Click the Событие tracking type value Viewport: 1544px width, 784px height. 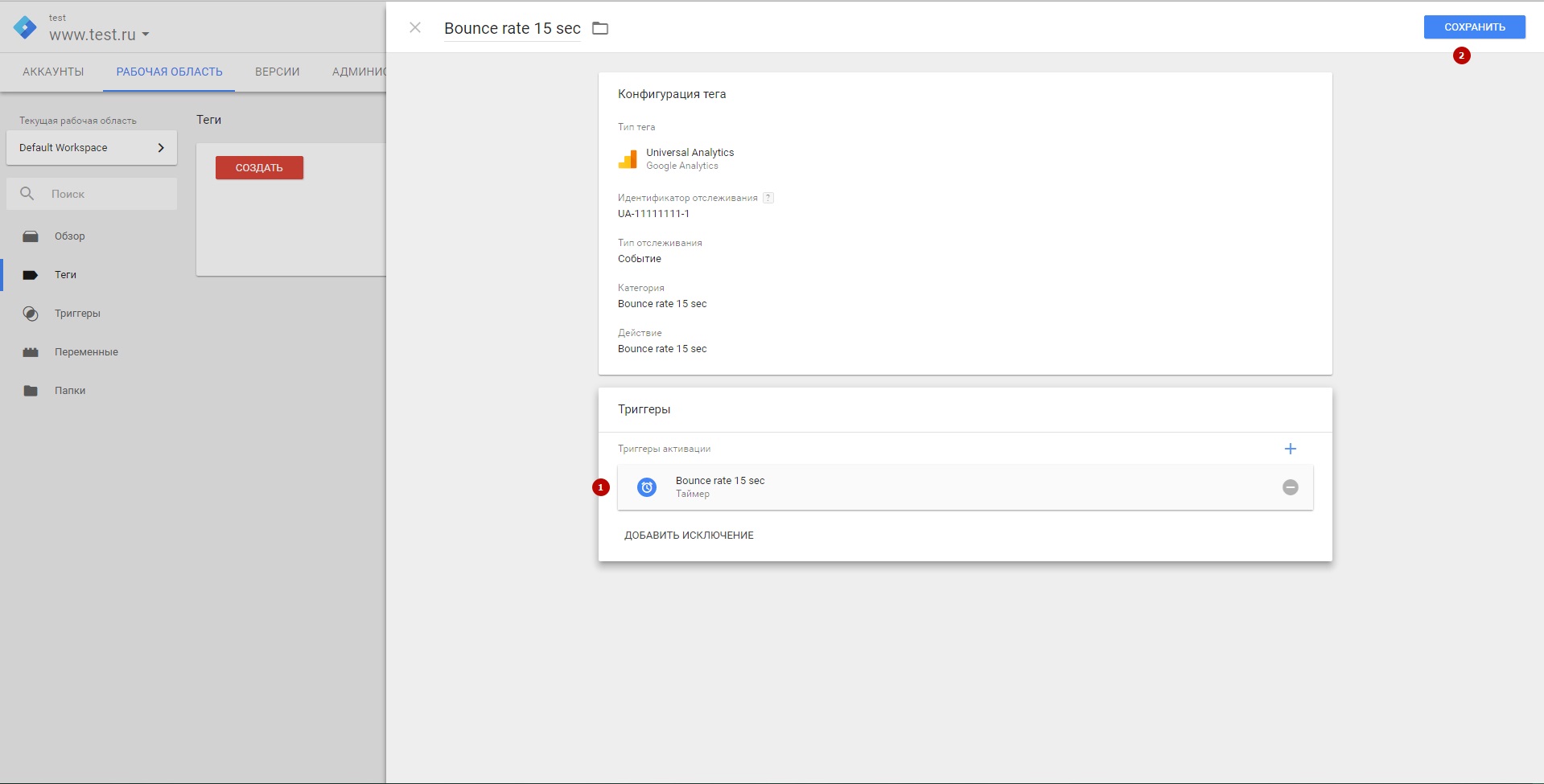640,259
